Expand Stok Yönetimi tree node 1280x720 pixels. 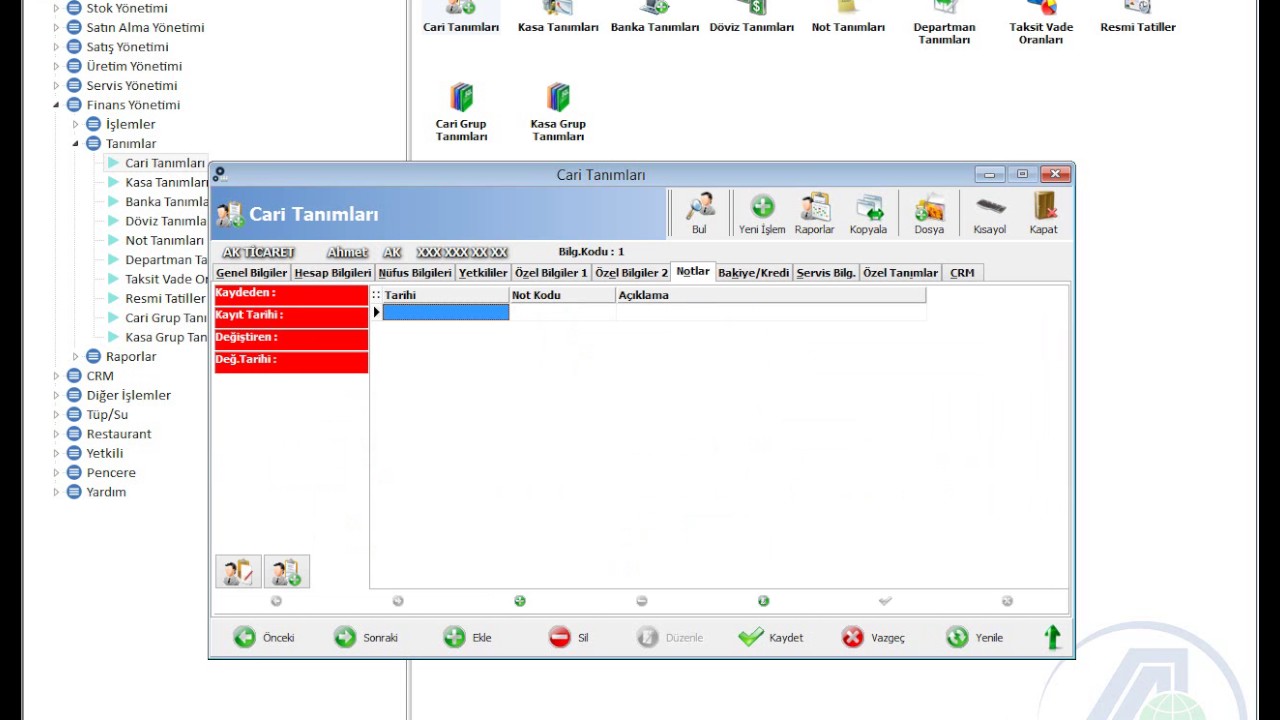tap(57, 8)
